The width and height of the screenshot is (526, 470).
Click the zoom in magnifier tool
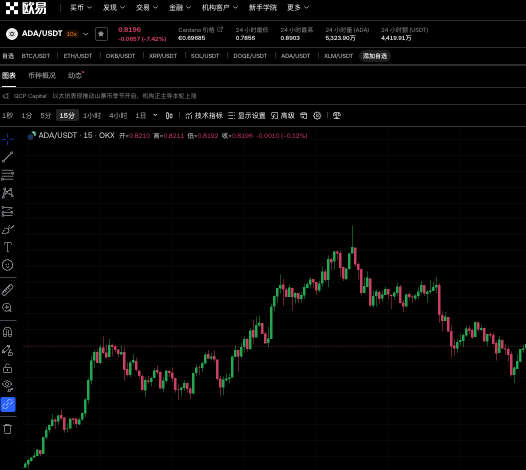[7, 308]
